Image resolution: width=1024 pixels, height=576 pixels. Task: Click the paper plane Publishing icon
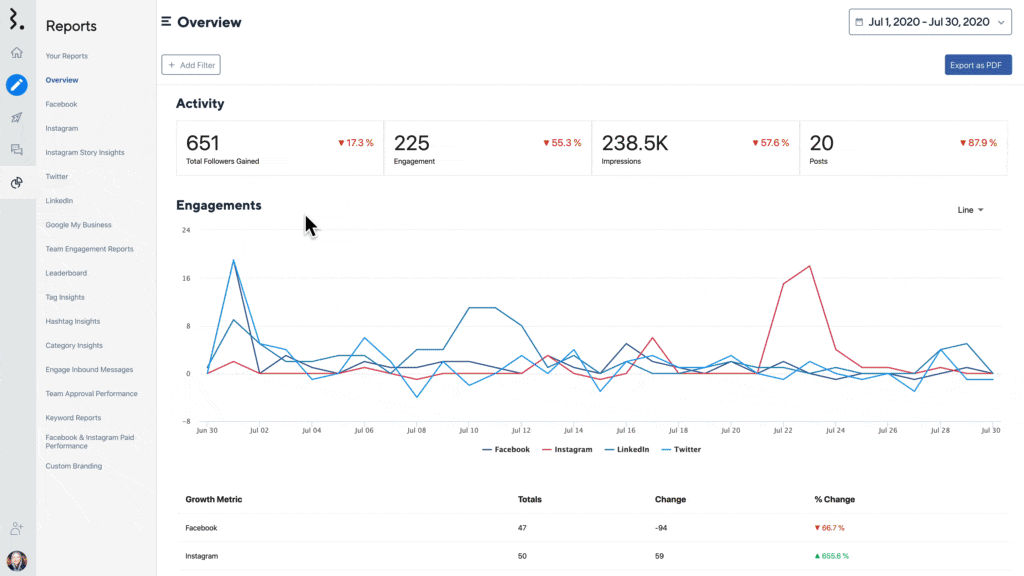[x=16, y=118]
